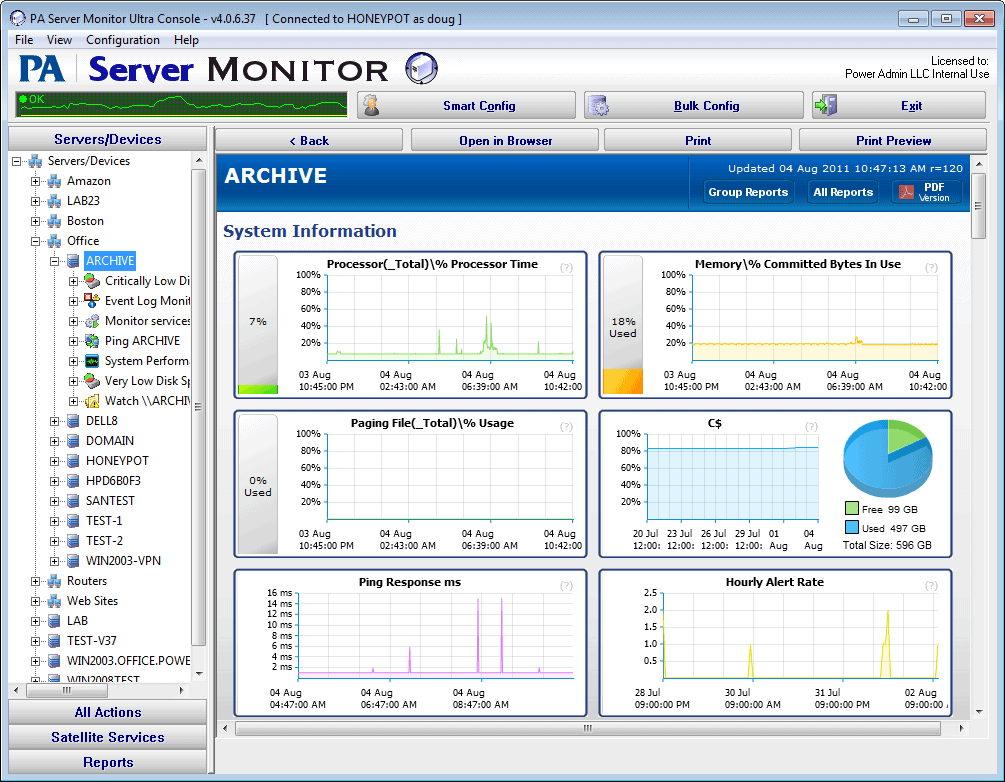1005x782 pixels.
Task: Switch to the All Actions panel
Action: [108, 712]
